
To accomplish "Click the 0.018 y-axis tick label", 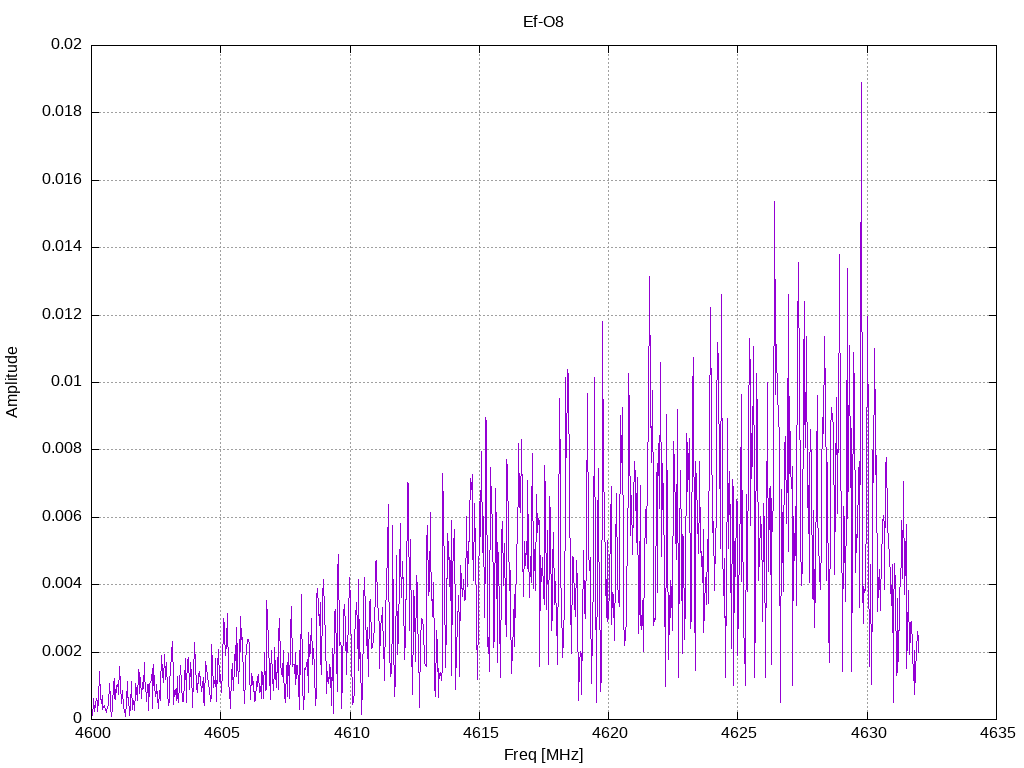I will click(62, 112).
